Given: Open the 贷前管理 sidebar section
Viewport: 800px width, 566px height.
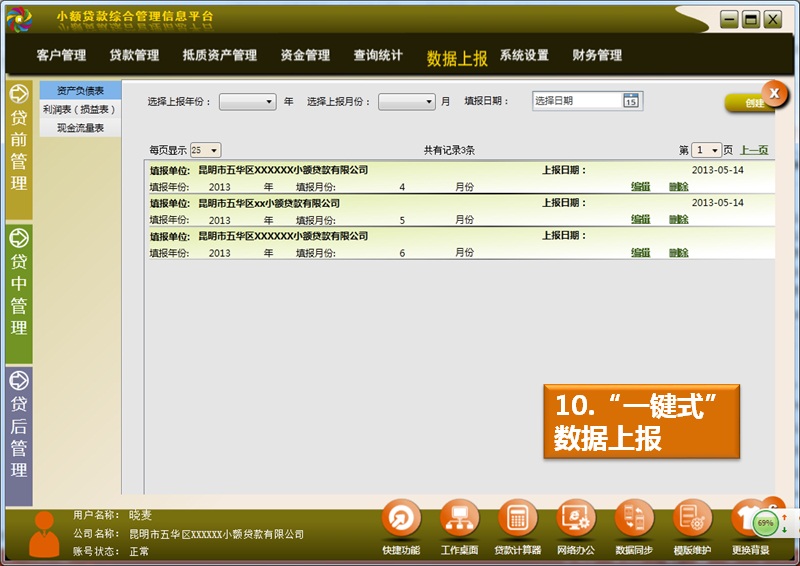Looking at the screenshot, I should pyautogui.click(x=19, y=150).
